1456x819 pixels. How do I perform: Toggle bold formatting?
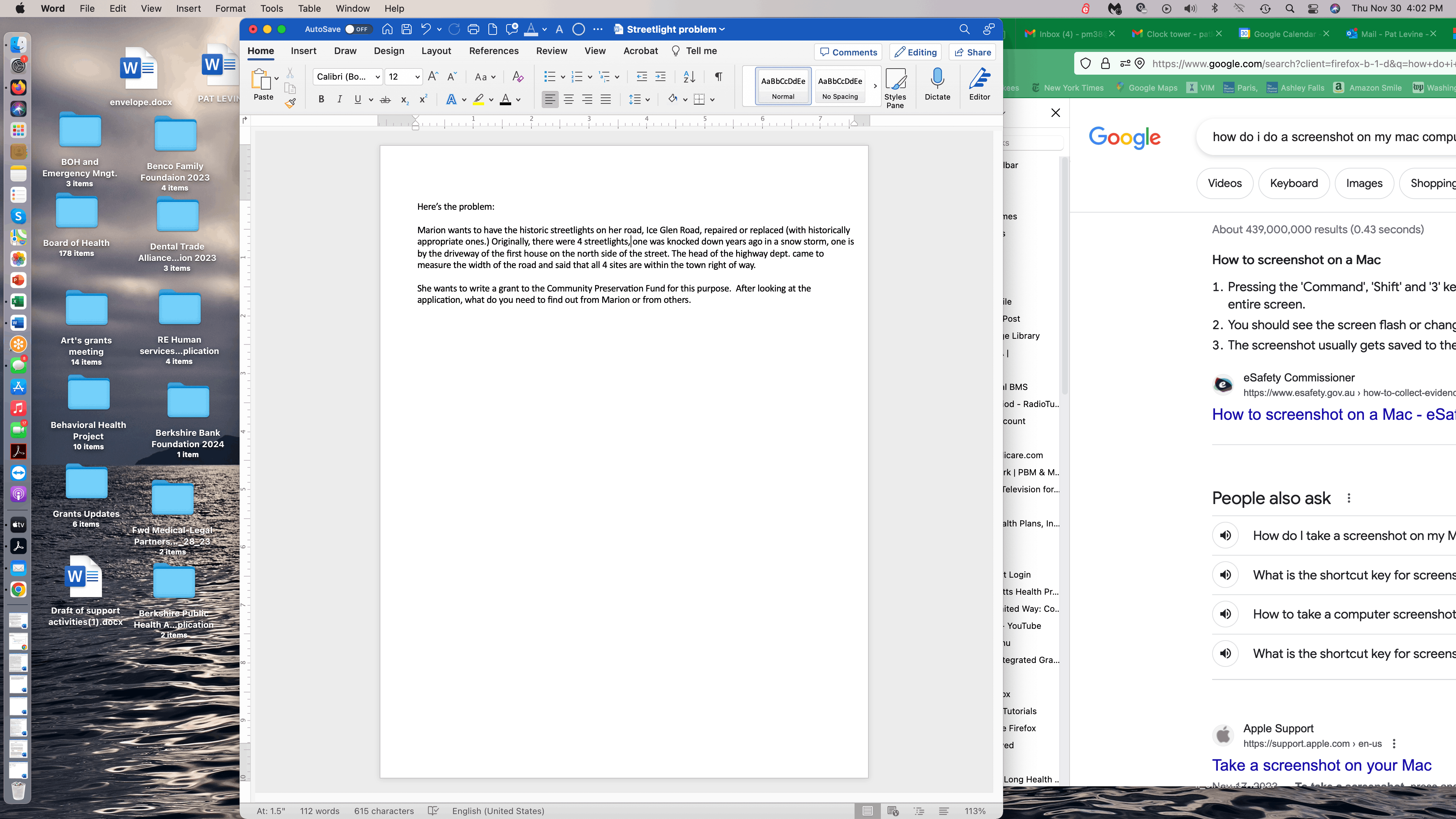[x=321, y=99]
